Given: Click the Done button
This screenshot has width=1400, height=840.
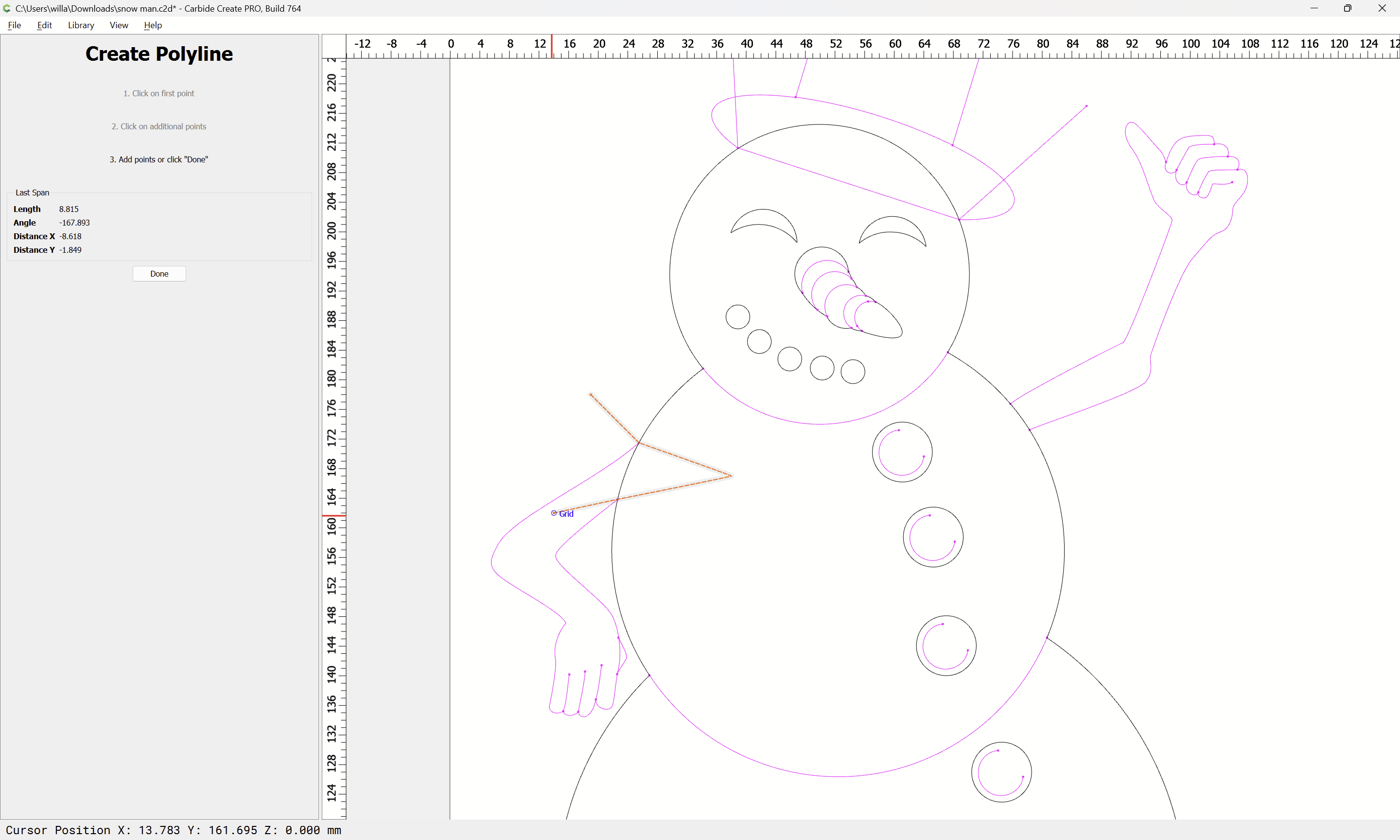Looking at the screenshot, I should [159, 273].
